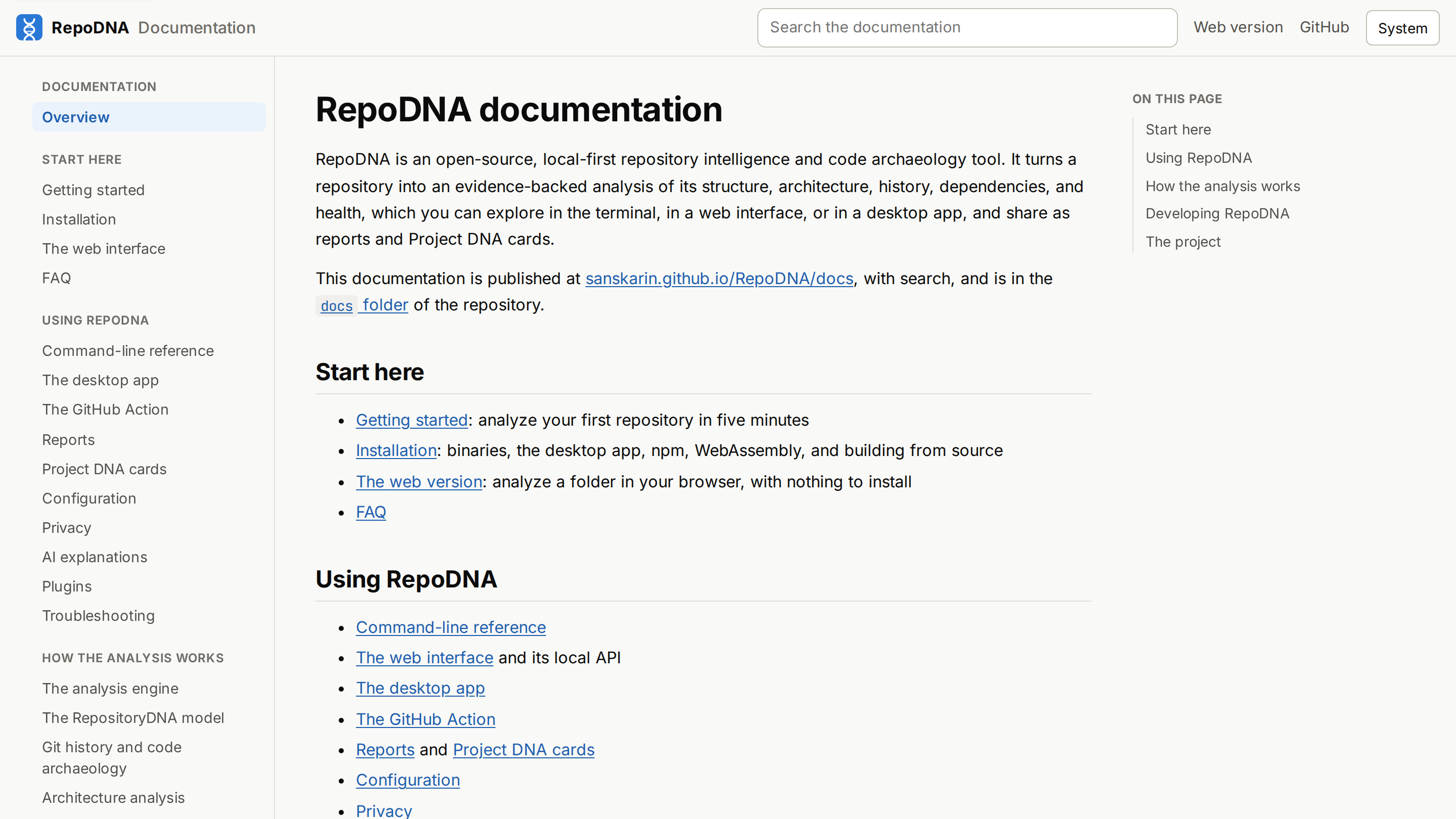Open Command-line reference in the sidebar
Screen dimensions: 1456x819
[128, 351]
